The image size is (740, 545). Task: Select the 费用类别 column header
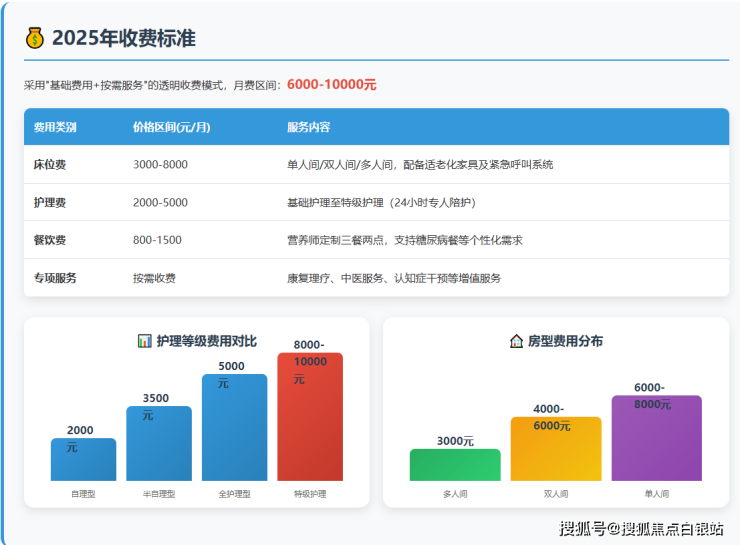55,127
